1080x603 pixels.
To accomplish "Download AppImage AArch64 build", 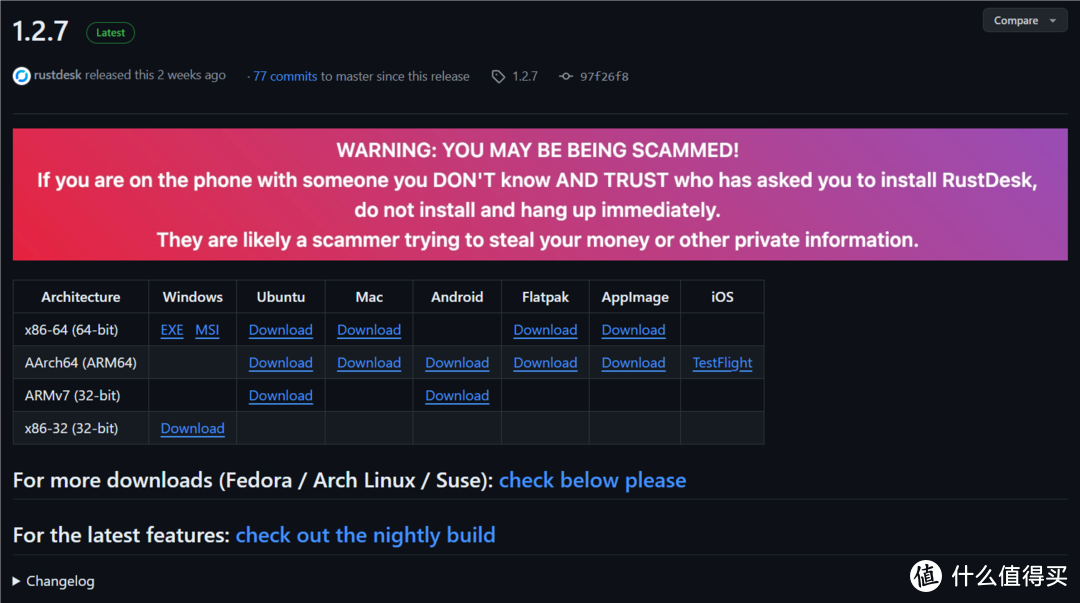I will (634, 362).
